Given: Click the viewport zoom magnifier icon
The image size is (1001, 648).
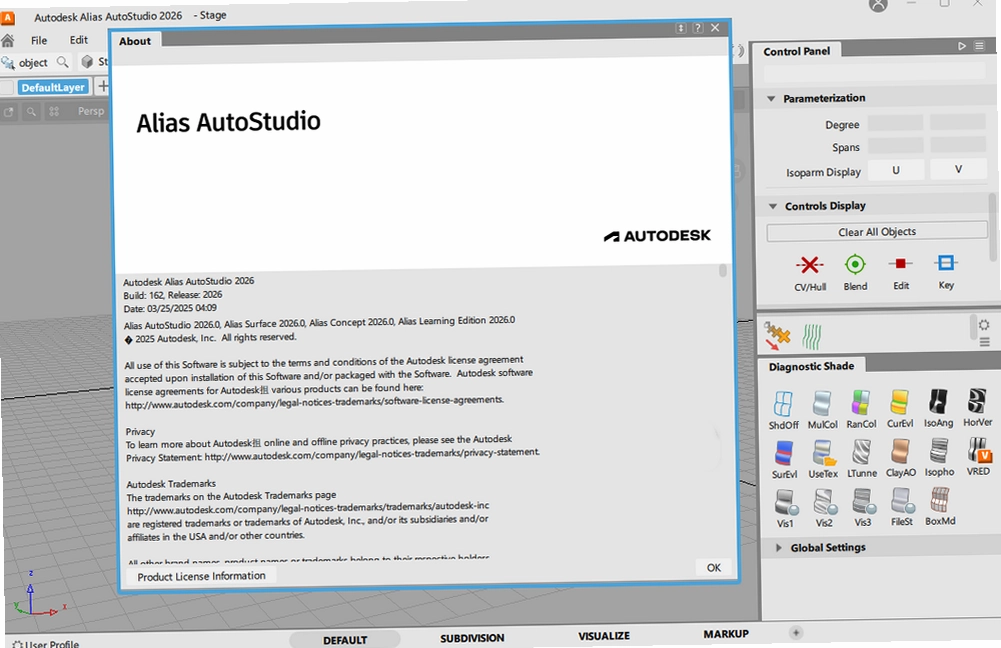Looking at the screenshot, I should click(31, 112).
